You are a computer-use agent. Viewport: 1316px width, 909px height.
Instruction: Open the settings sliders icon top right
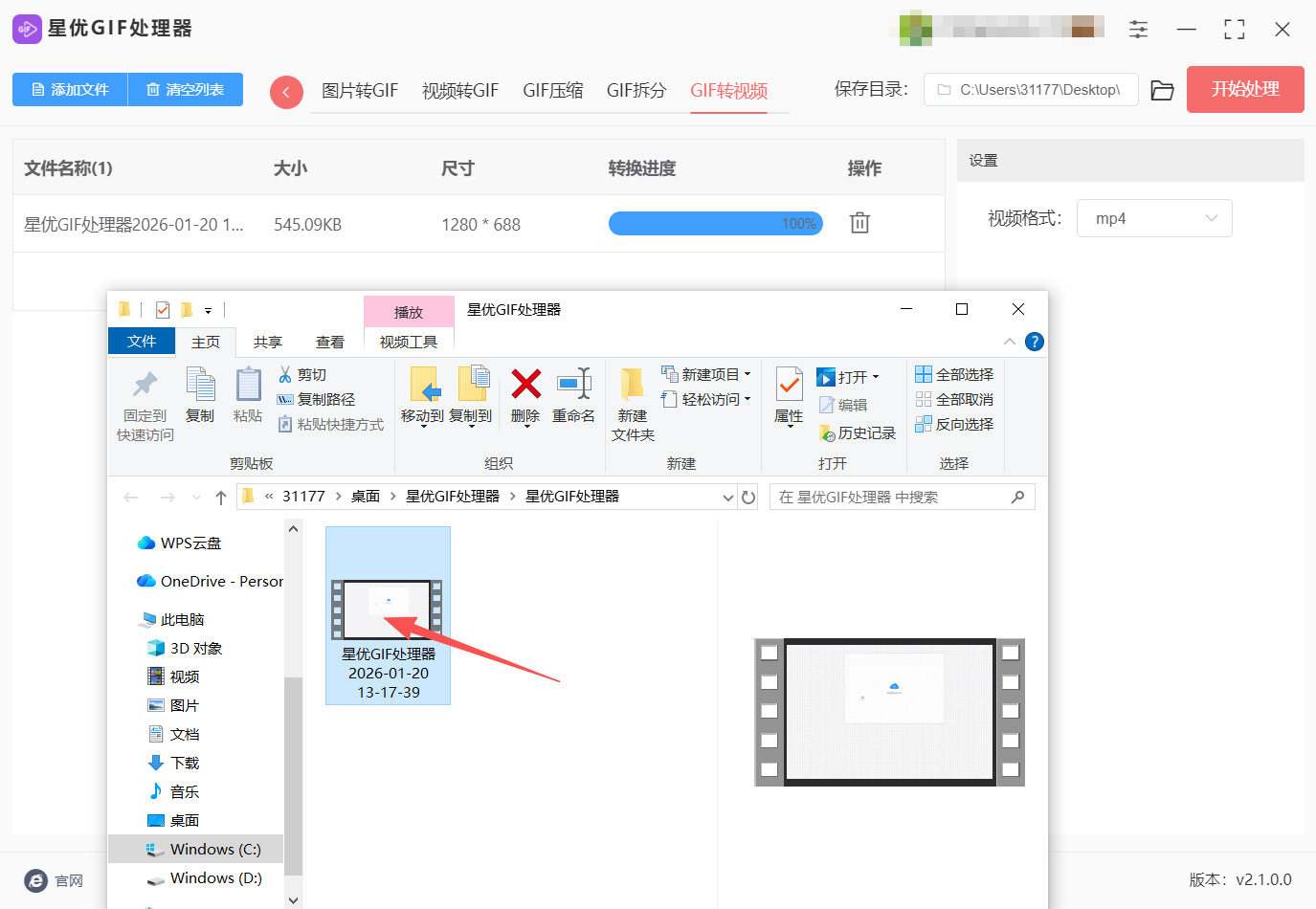pyautogui.click(x=1138, y=30)
